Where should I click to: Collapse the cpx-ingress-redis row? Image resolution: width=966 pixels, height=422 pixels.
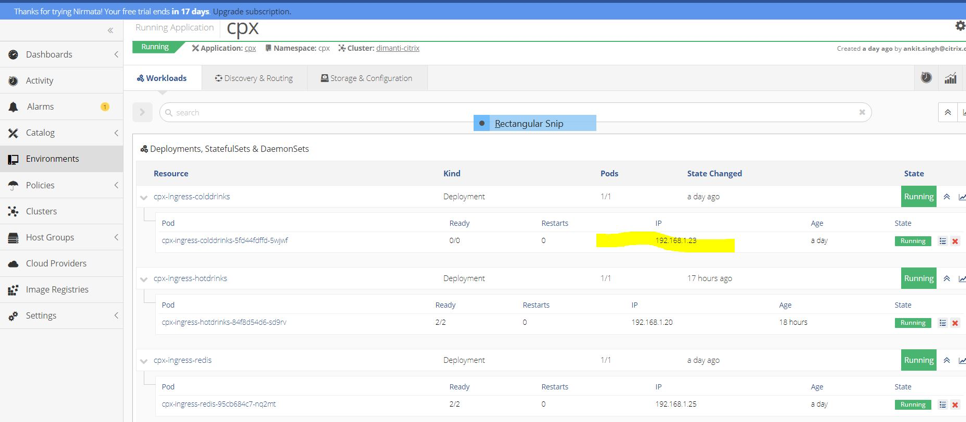144,361
